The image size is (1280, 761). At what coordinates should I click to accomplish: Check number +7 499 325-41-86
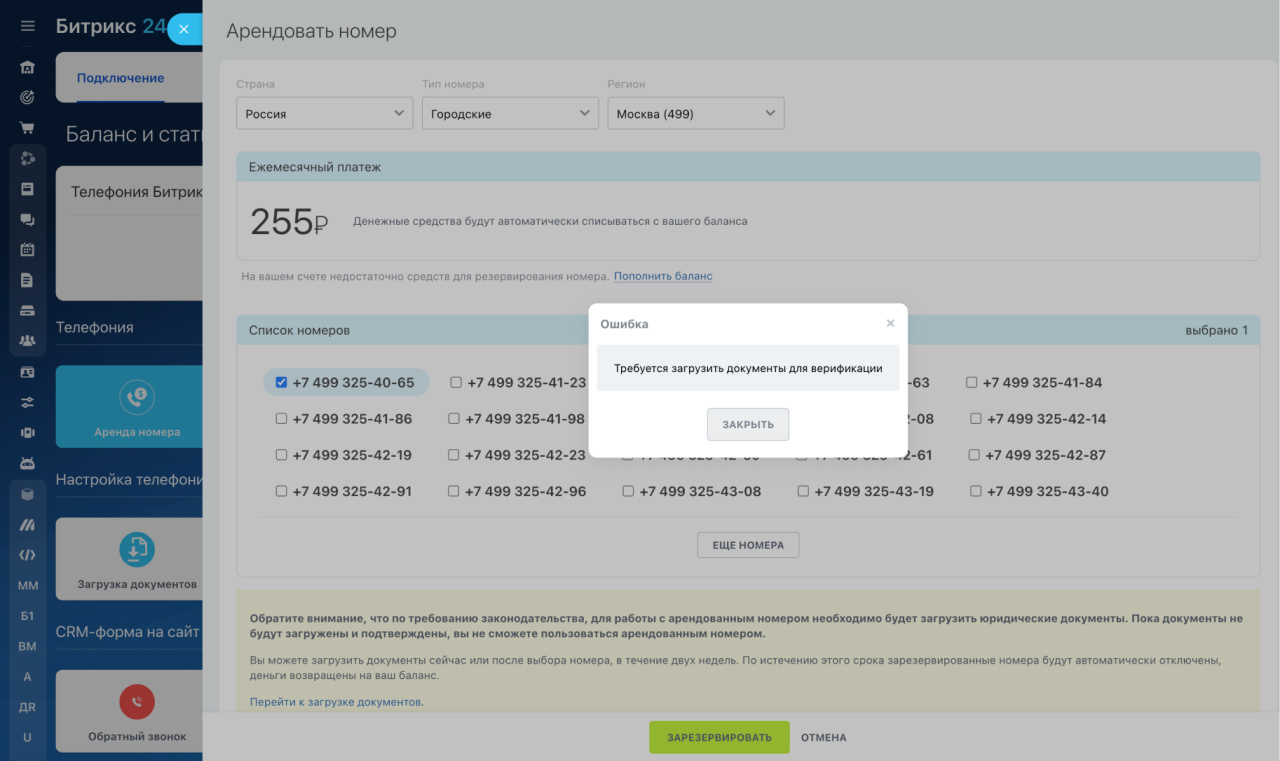coord(281,418)
